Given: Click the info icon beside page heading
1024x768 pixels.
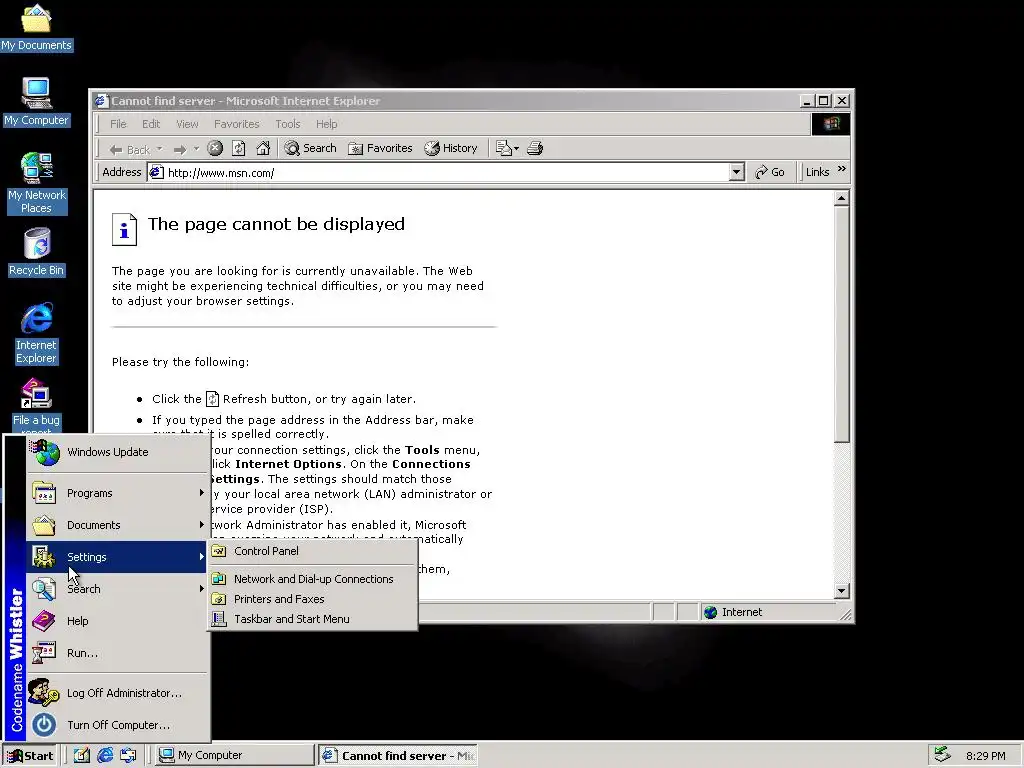Looking at the screenshot, I should coord(124,229).
